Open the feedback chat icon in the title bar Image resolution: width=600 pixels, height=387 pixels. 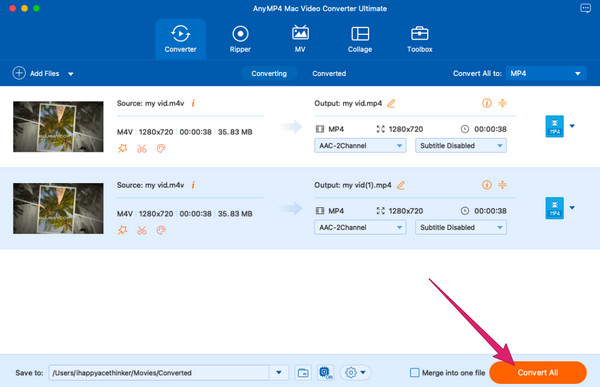point(585,8)
